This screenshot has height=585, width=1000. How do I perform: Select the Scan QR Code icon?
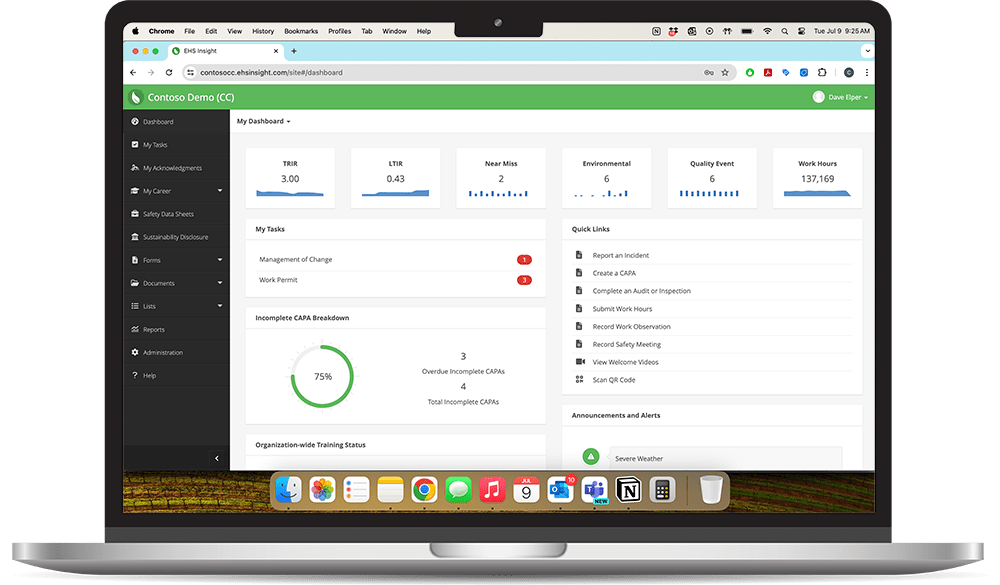tap(580, 379)
